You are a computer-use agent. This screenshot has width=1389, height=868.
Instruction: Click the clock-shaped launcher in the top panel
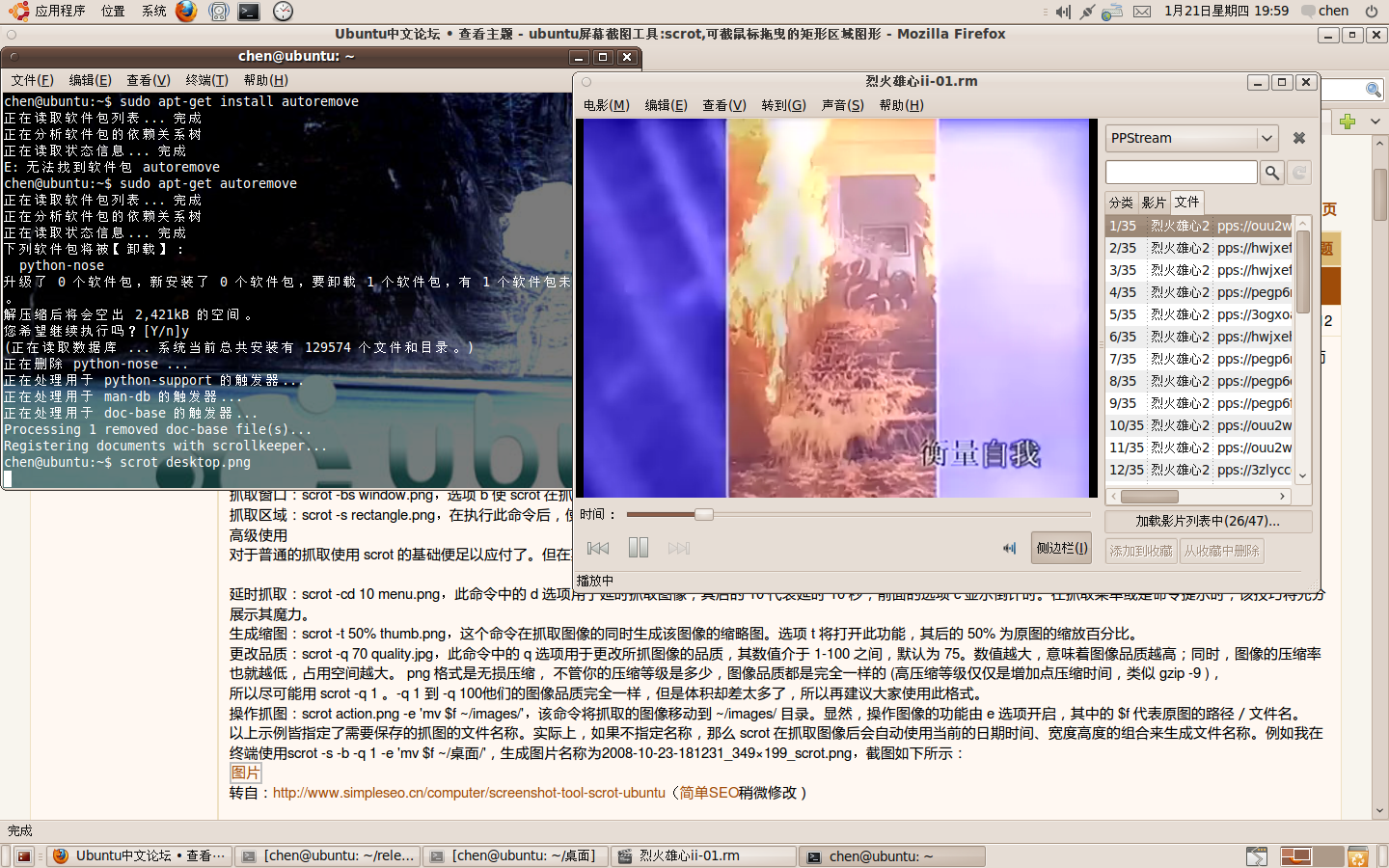[x=283, y=12]
